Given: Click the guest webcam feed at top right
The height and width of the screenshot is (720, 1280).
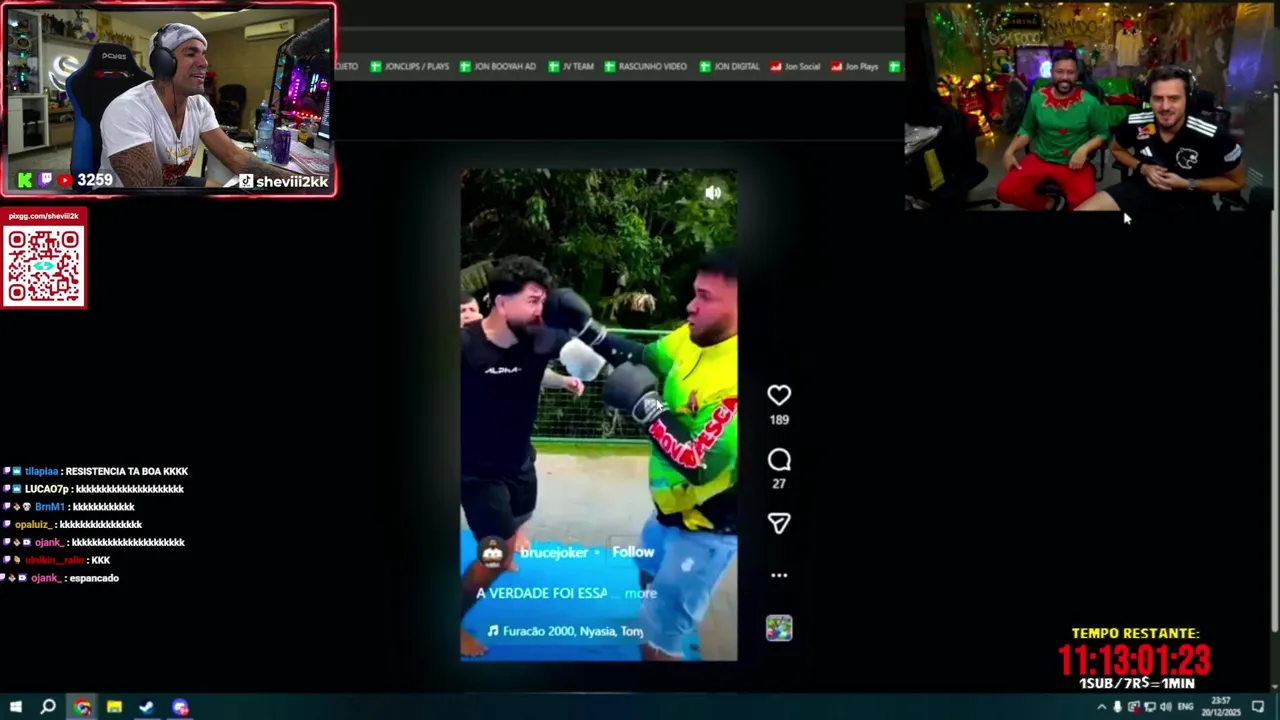Looking at the screenshot, I should (1091, 107).
